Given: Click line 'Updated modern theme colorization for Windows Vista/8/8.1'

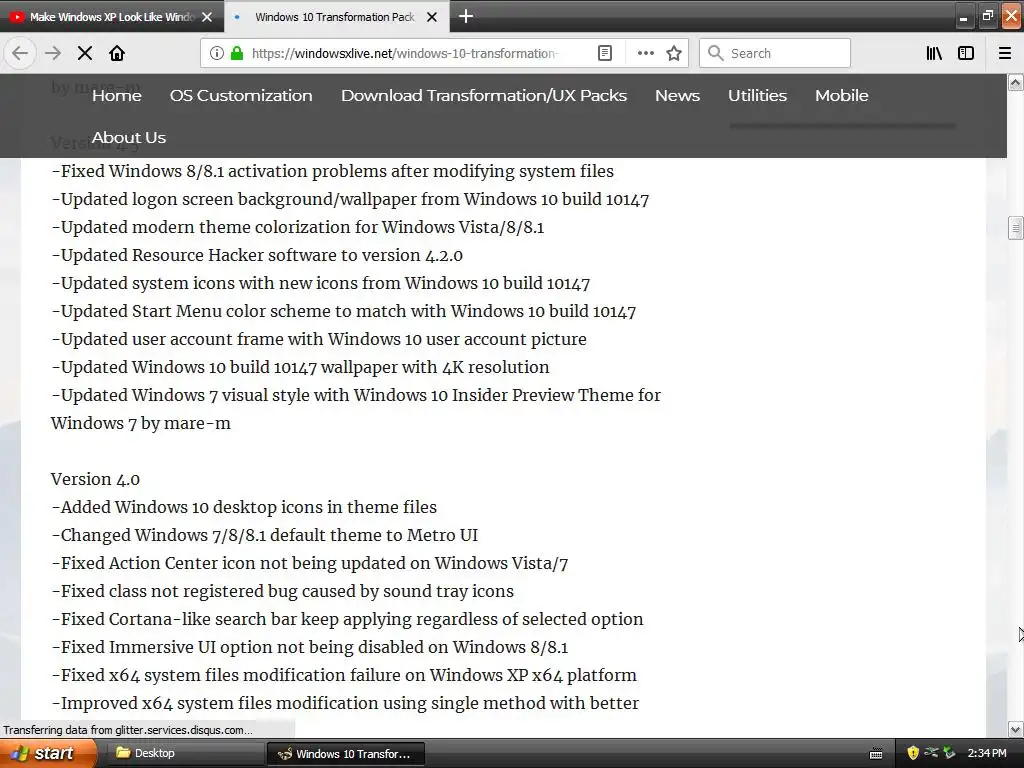Looking at the screenshot, I should [298, 227].
